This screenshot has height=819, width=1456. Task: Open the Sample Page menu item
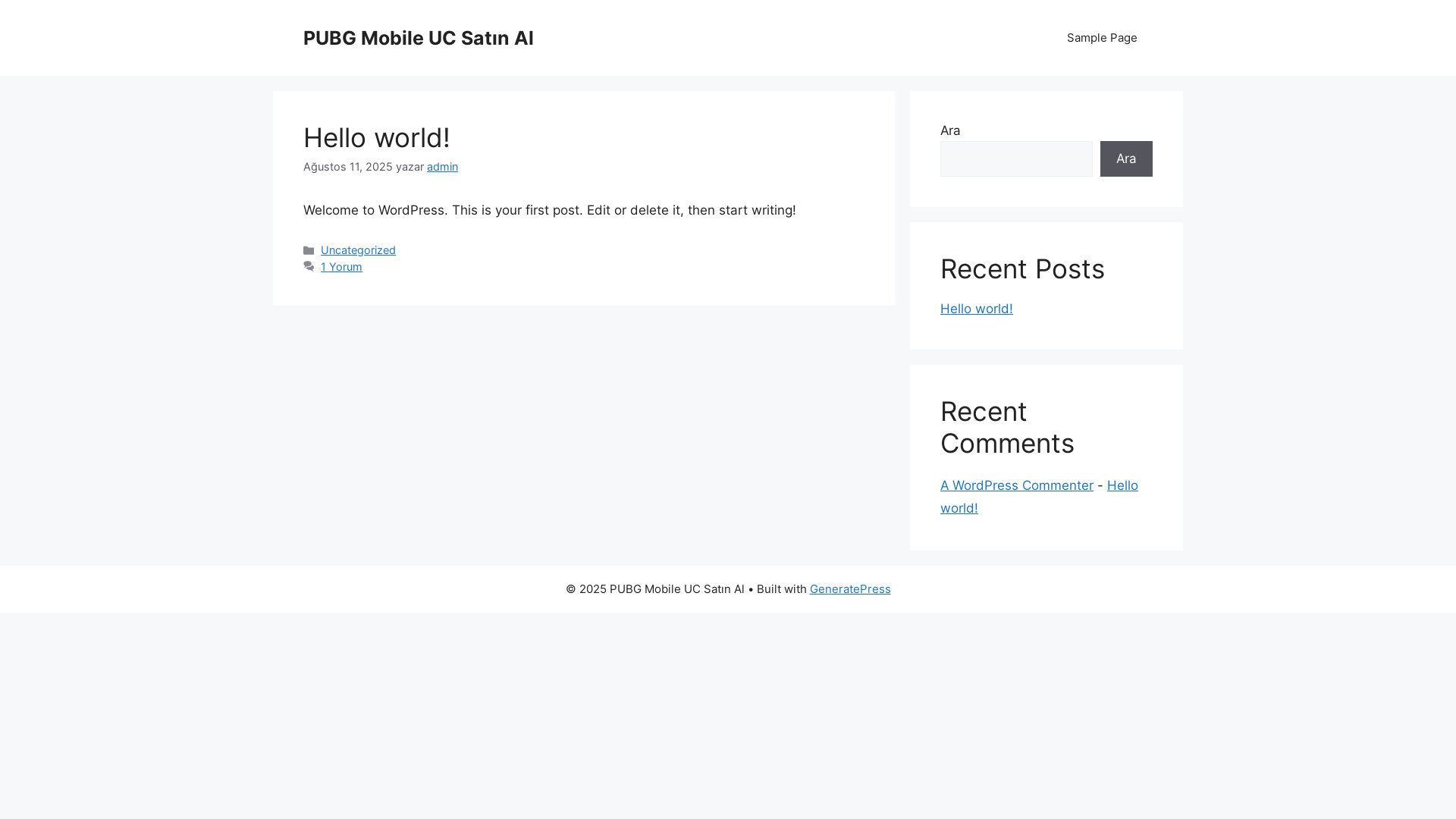(1102, 38)
